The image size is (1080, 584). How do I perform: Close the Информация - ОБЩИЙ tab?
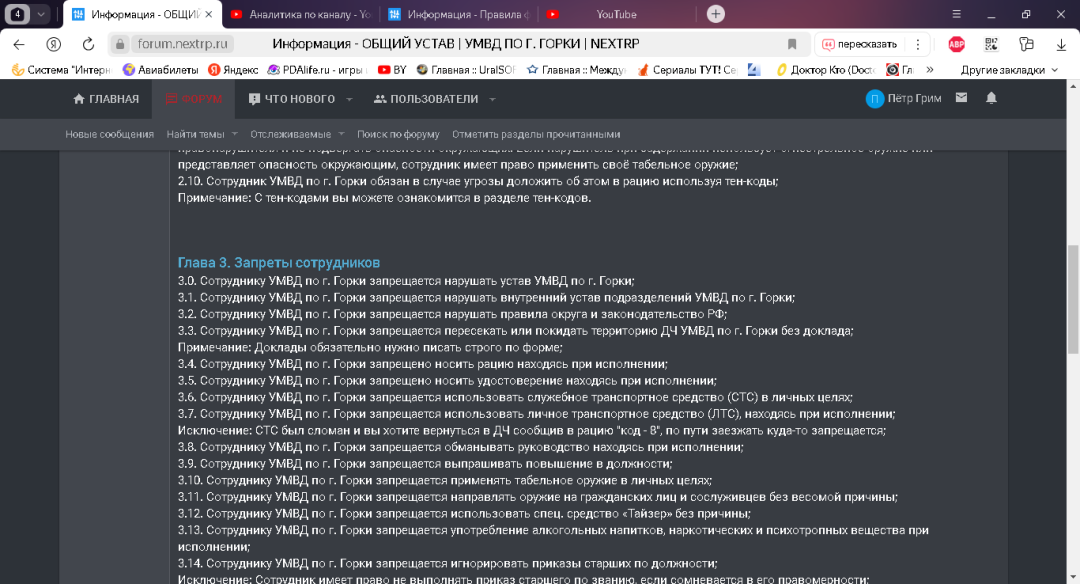pos(209,14)
